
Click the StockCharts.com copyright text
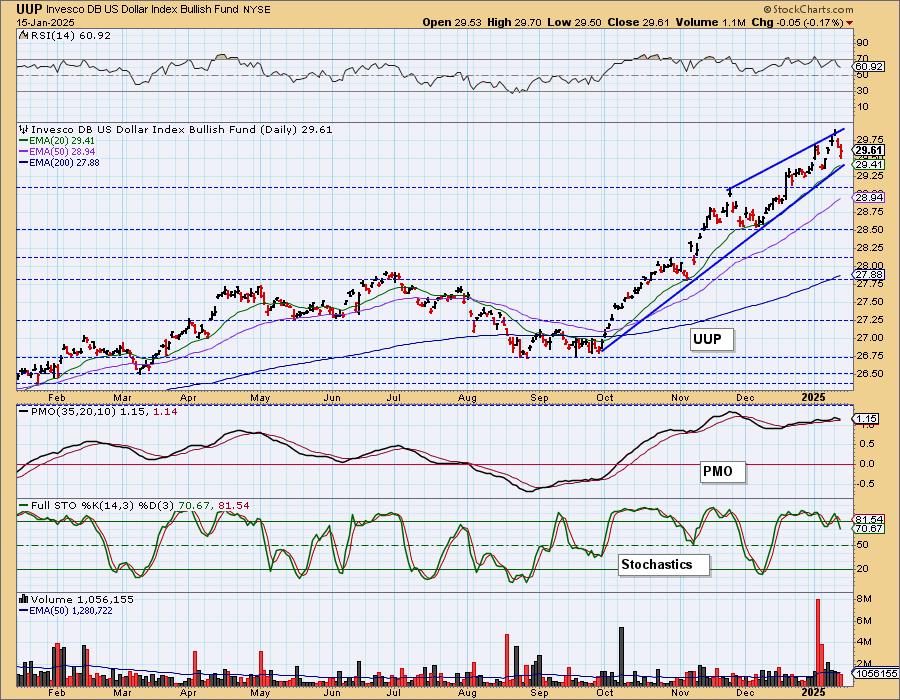tap(808, 9)
